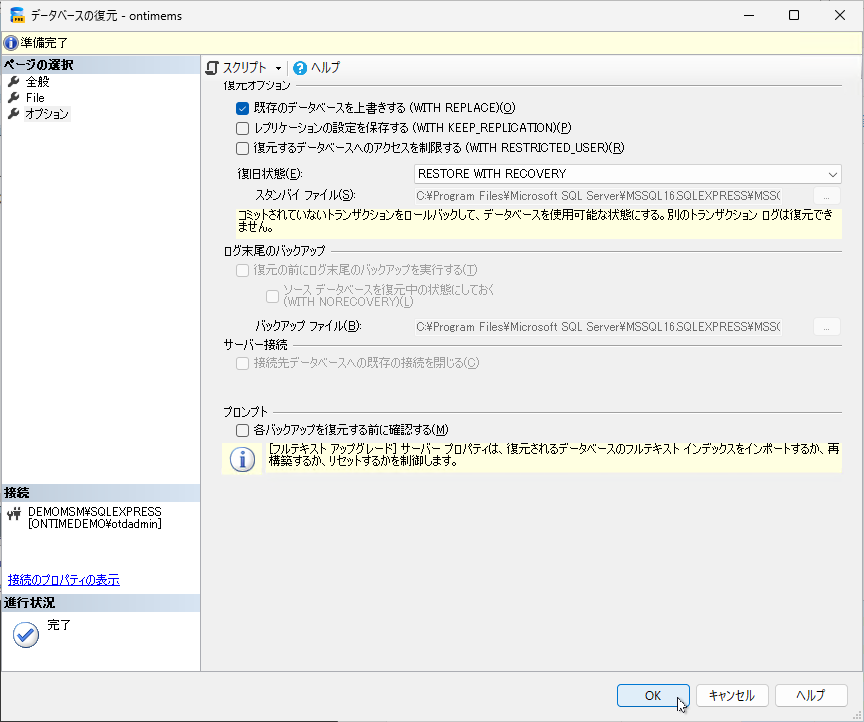Select the 全般 page wrench icon

(14, 82)
